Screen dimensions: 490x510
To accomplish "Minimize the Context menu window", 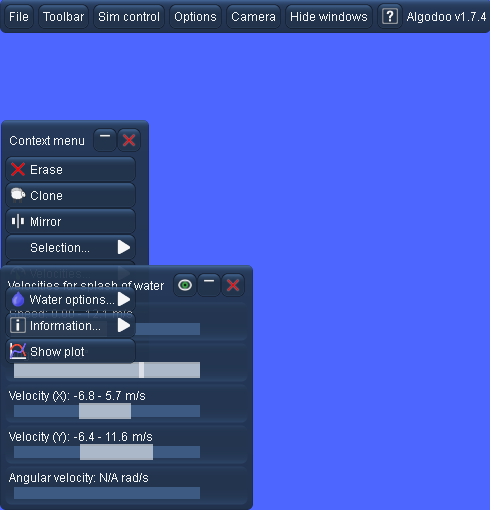I will (x=105, y=140).
